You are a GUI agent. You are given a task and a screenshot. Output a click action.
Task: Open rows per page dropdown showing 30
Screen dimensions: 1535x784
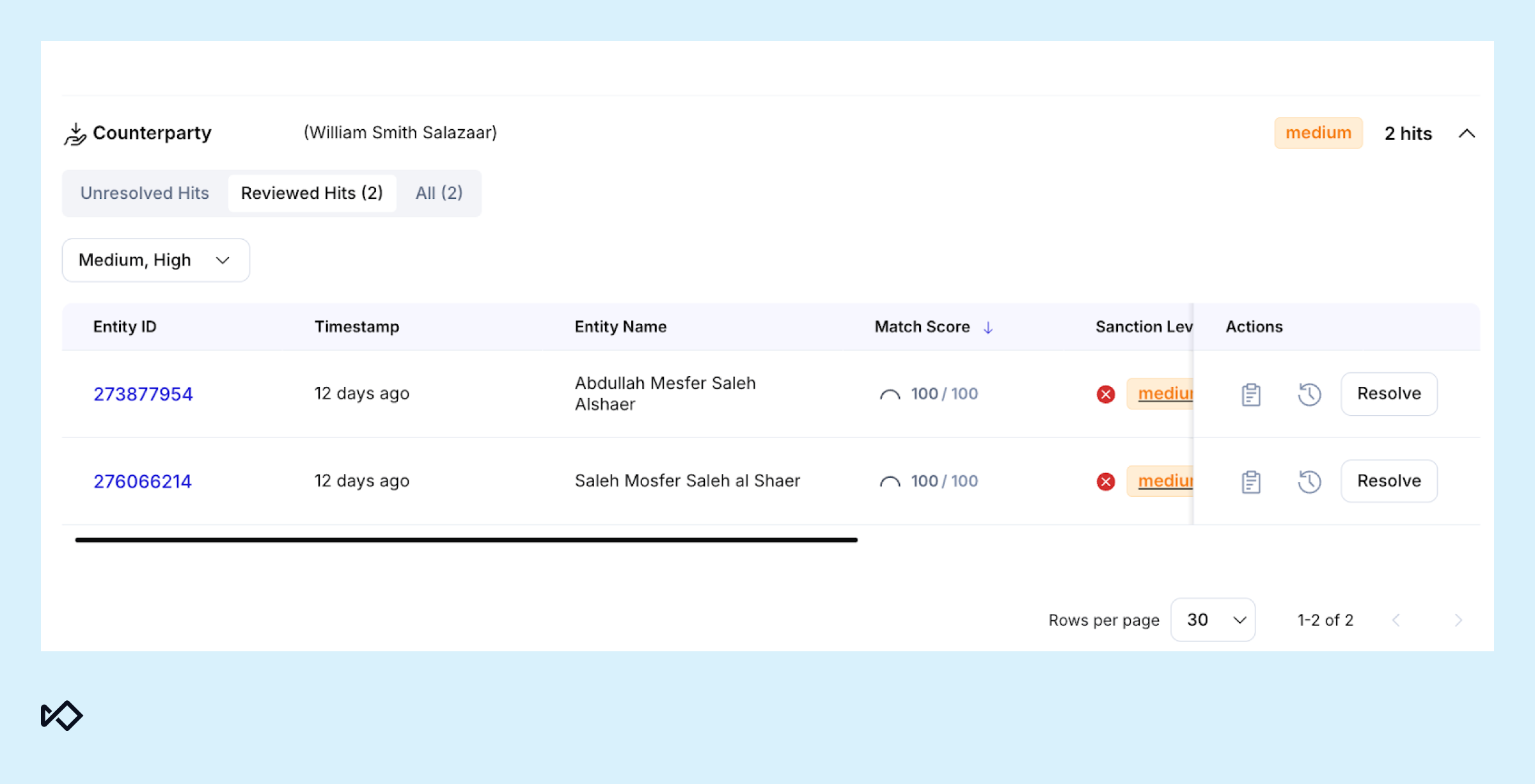1213,620
